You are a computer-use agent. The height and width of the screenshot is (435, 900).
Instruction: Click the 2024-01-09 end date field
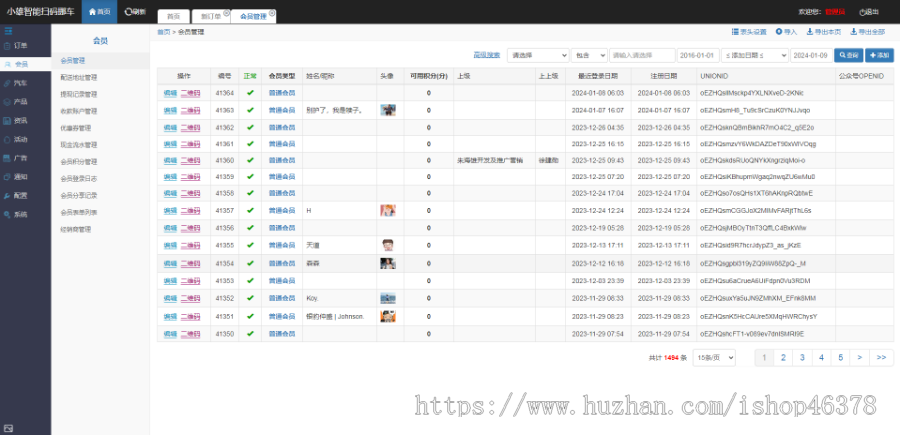click(811, 55)
